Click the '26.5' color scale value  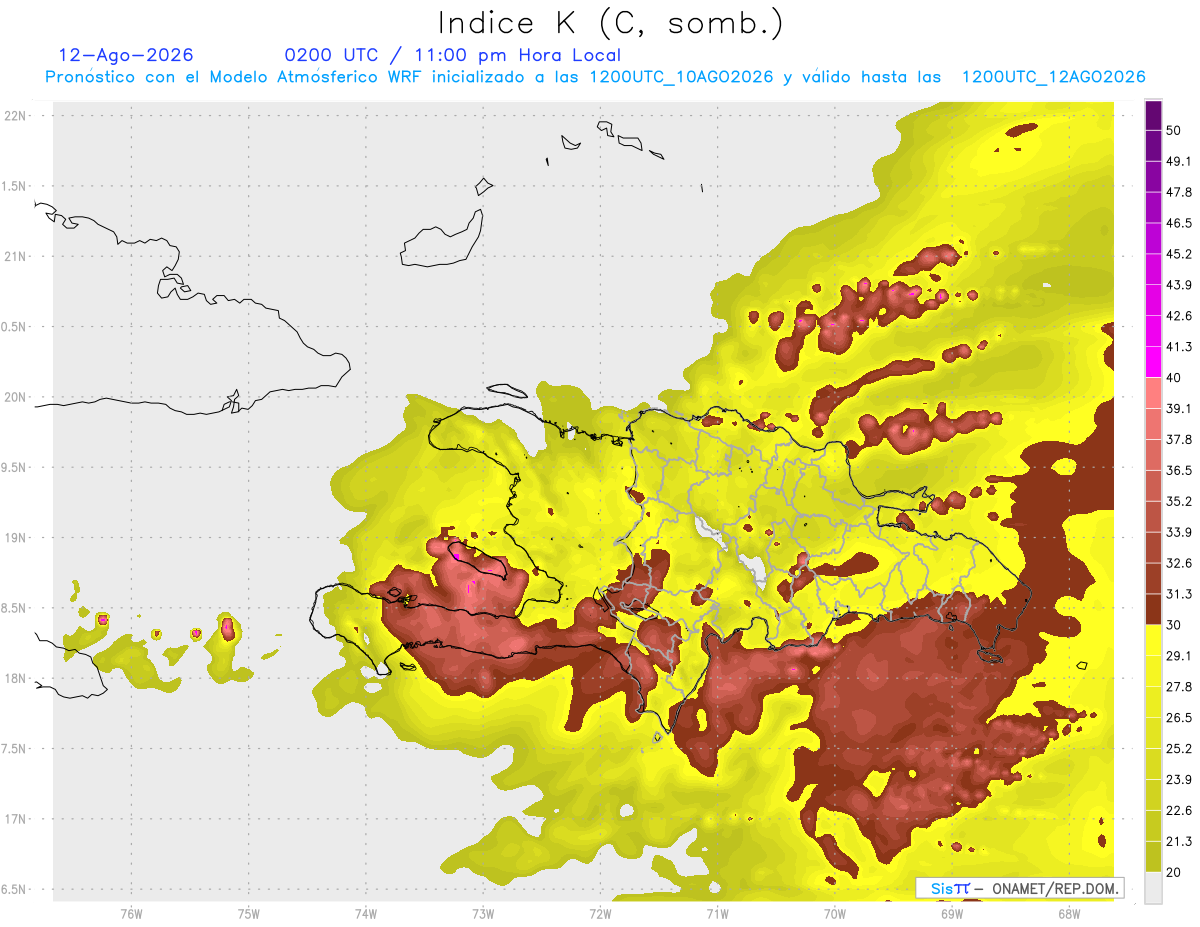coord(1179,717)
